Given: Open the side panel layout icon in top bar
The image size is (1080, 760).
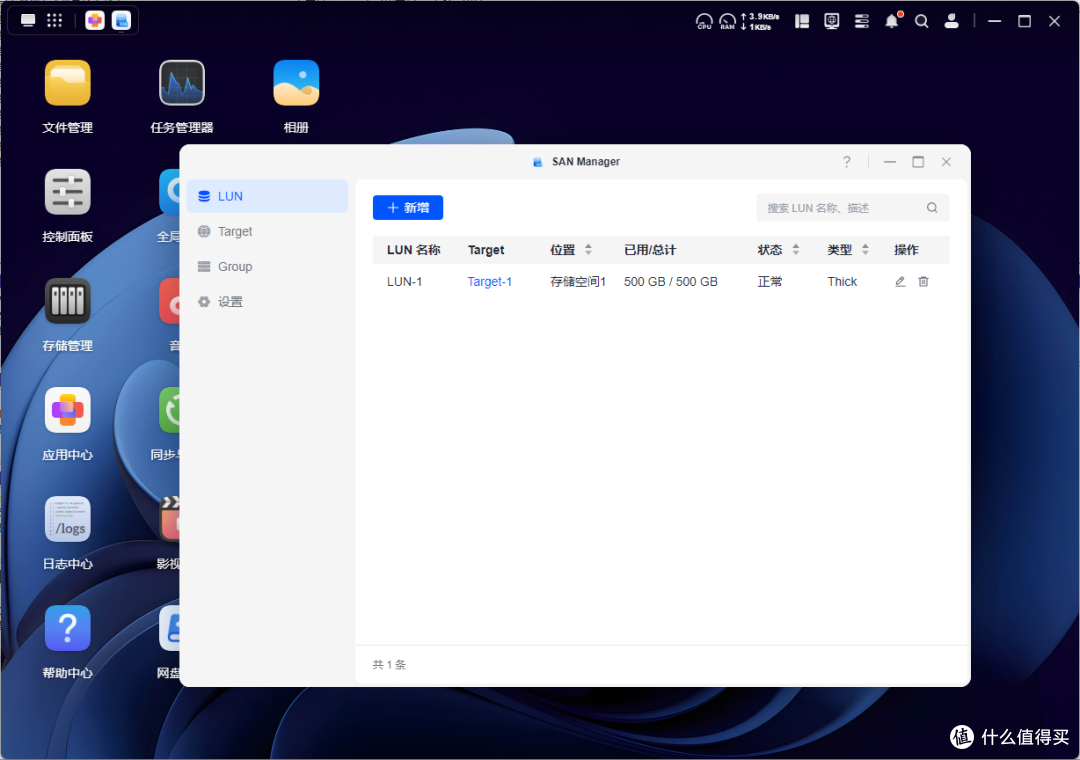Looking at the screenshot, I should tap(802, 21).
